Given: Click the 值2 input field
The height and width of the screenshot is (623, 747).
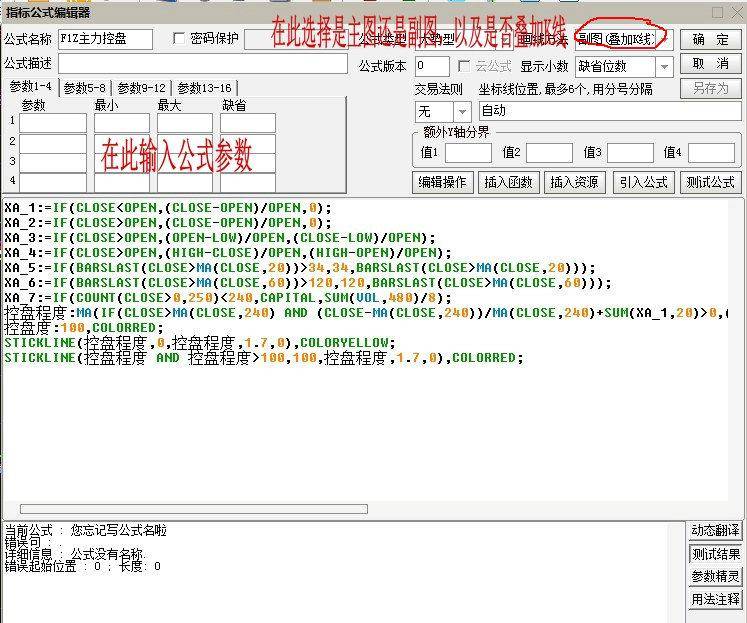Looking at the screenshot, I should (x=549, y=153).
